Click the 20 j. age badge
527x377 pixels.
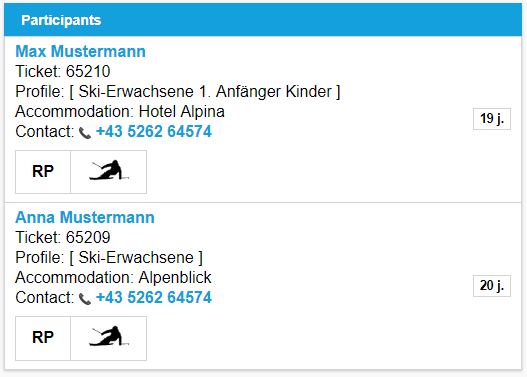(492, 286)
